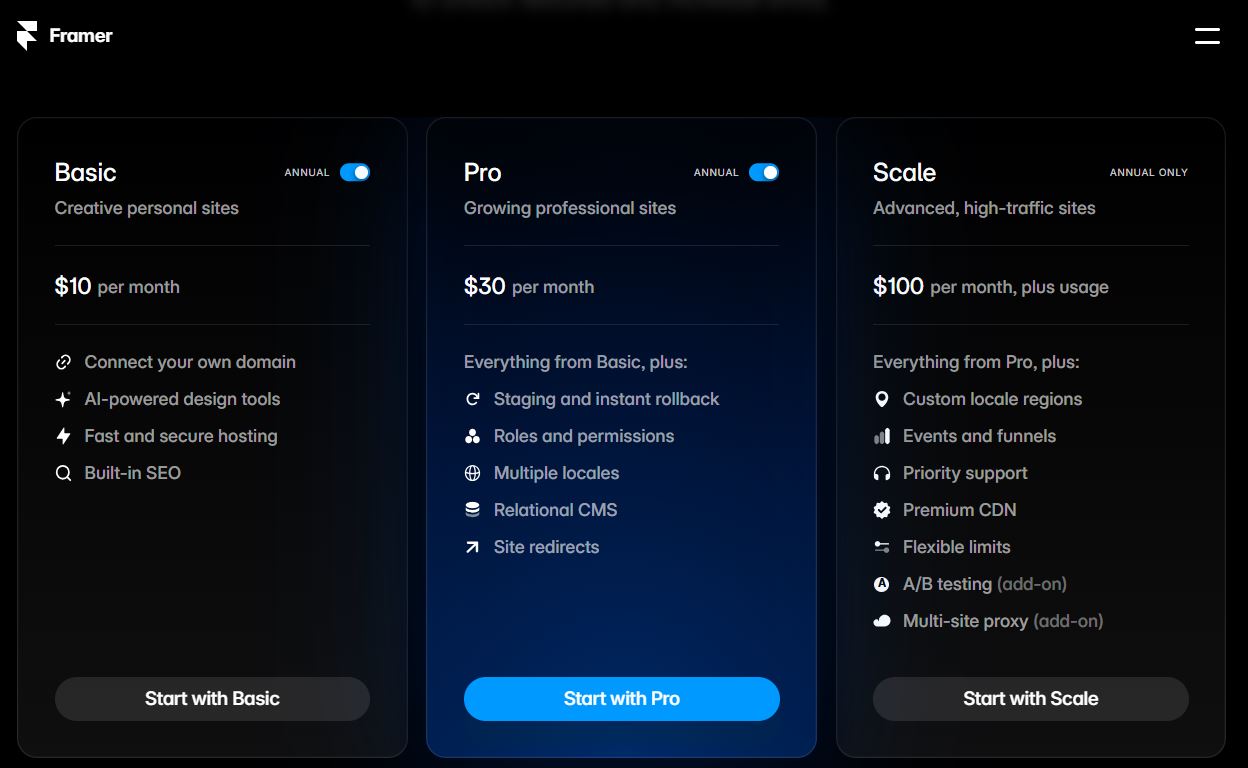Toggle annual billing on Basic plan
The height and width of the screenshot is (768, 1248).
pyautogui.click(x=355, y=172)
